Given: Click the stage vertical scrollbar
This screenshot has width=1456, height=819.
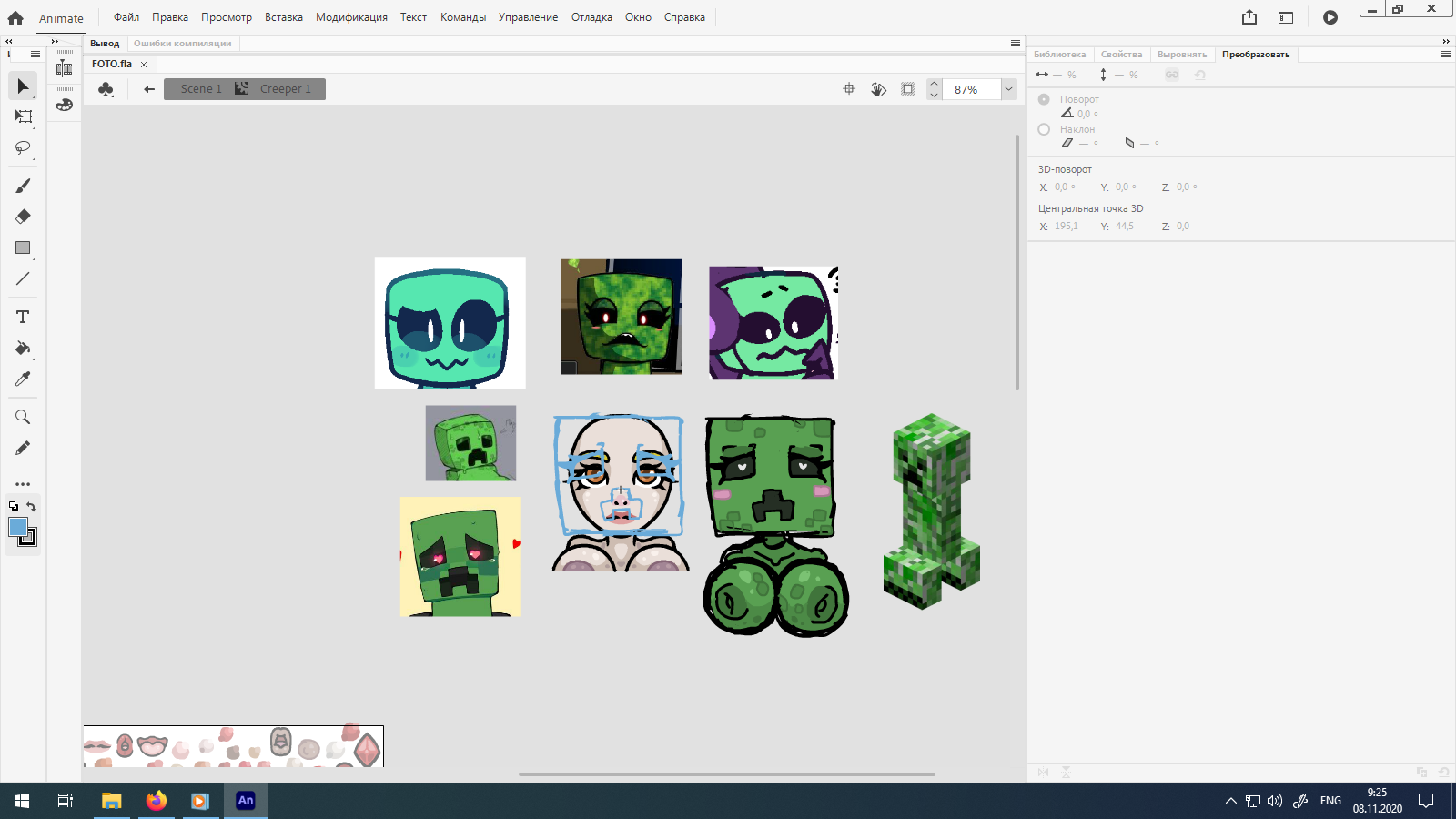Looking at the screenshot, I should coord(1017,262).
